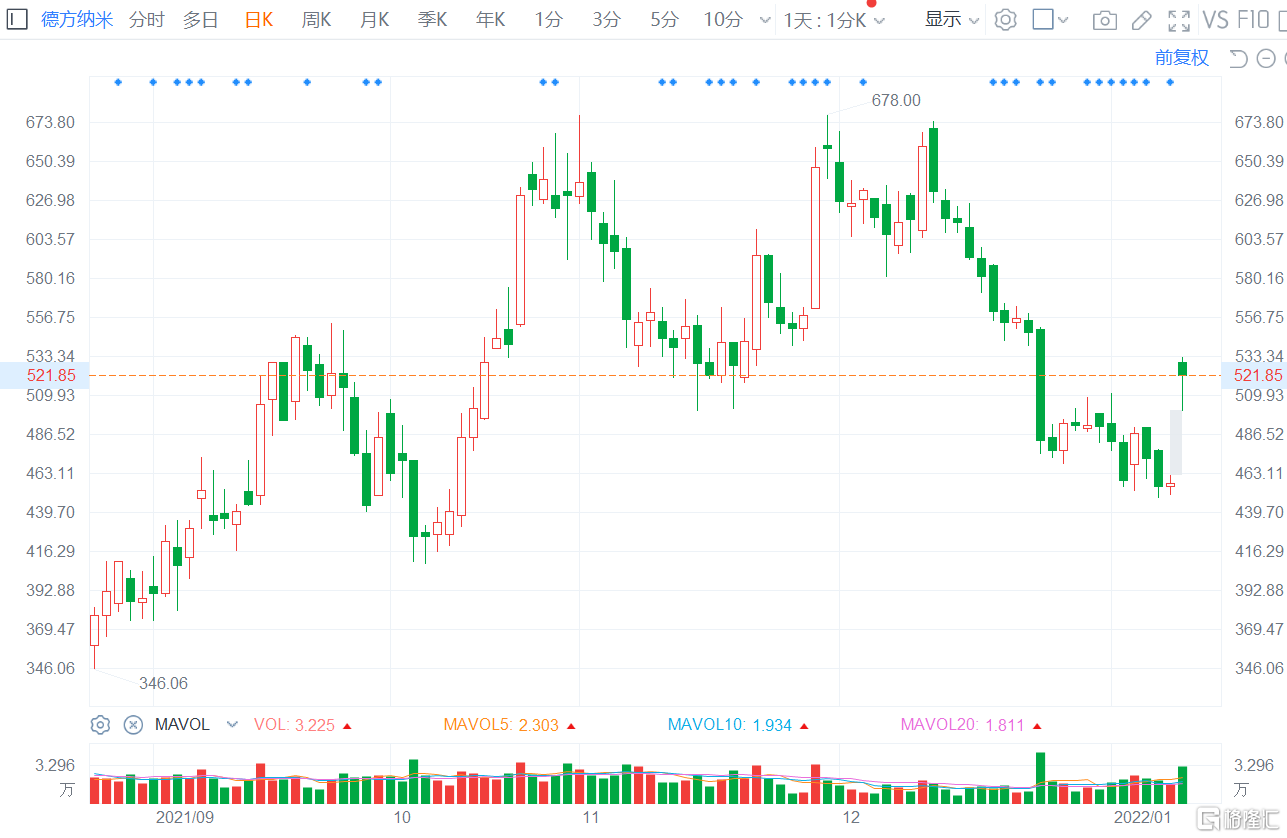Expand the MAVOL indicator dropdown
Screen dimensions: 1287x838
(232, 725)
